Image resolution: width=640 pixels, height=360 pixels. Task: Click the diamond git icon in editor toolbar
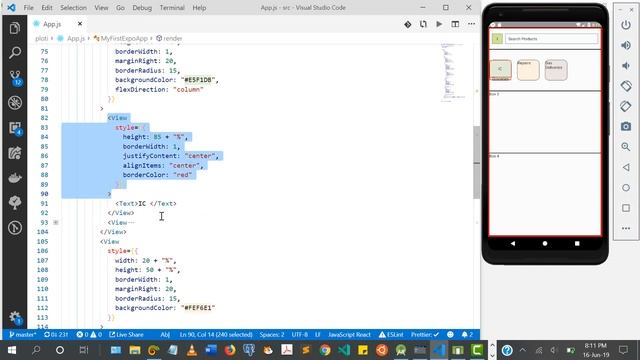click(x=407, y=24)
